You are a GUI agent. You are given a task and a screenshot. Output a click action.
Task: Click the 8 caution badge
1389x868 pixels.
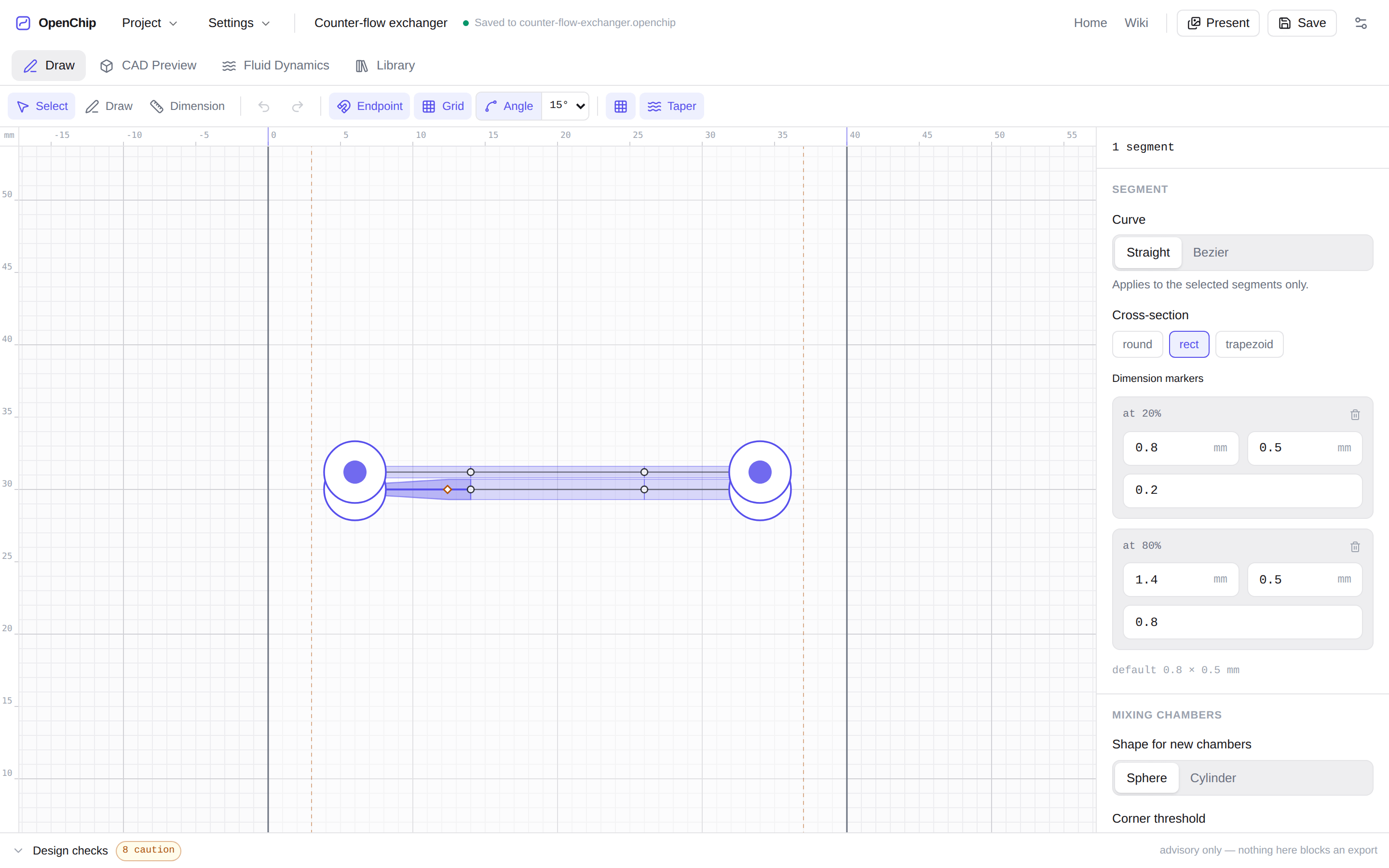(149, 850)
